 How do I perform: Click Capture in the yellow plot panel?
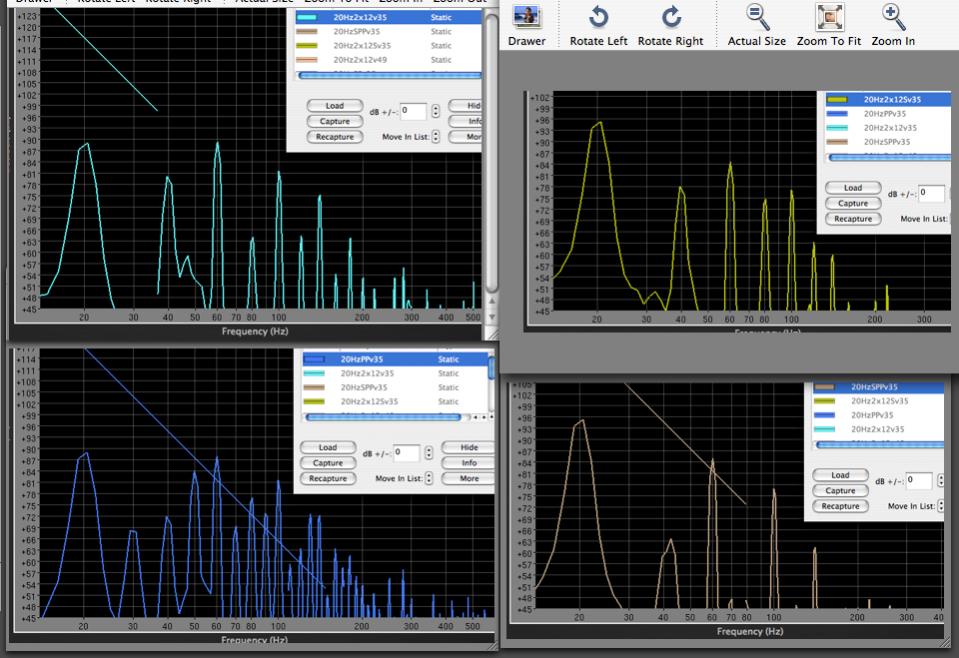pos(853,203)
